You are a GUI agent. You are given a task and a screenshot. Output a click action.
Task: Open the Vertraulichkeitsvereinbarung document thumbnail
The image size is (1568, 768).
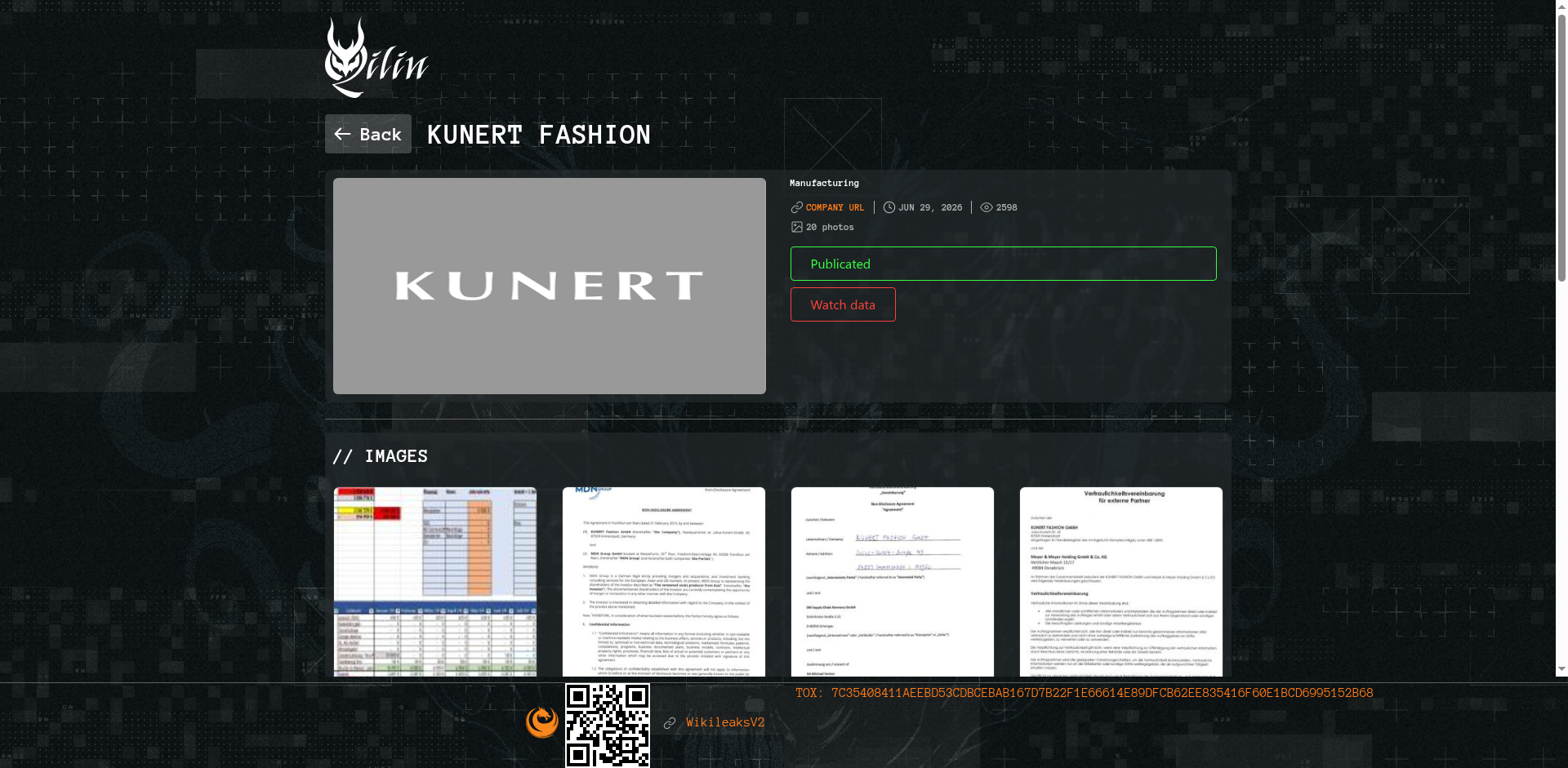click(x=1121, y=582)
